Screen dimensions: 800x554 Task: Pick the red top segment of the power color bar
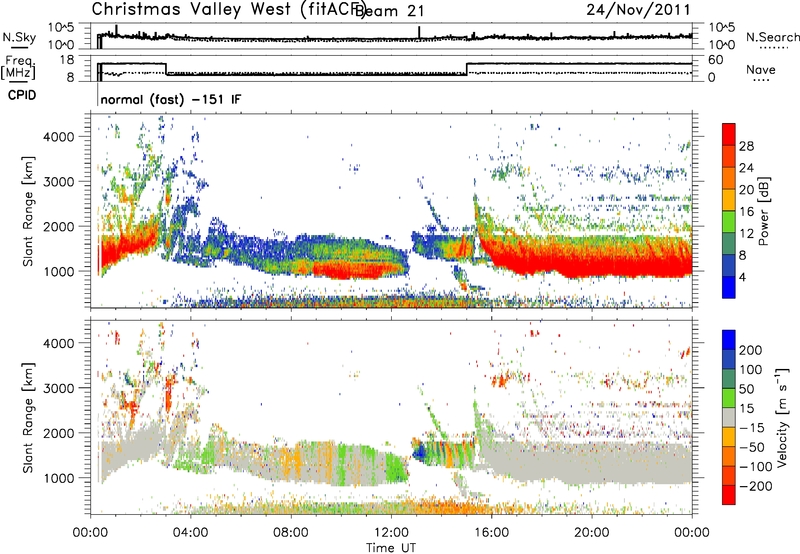coord(729,135)
